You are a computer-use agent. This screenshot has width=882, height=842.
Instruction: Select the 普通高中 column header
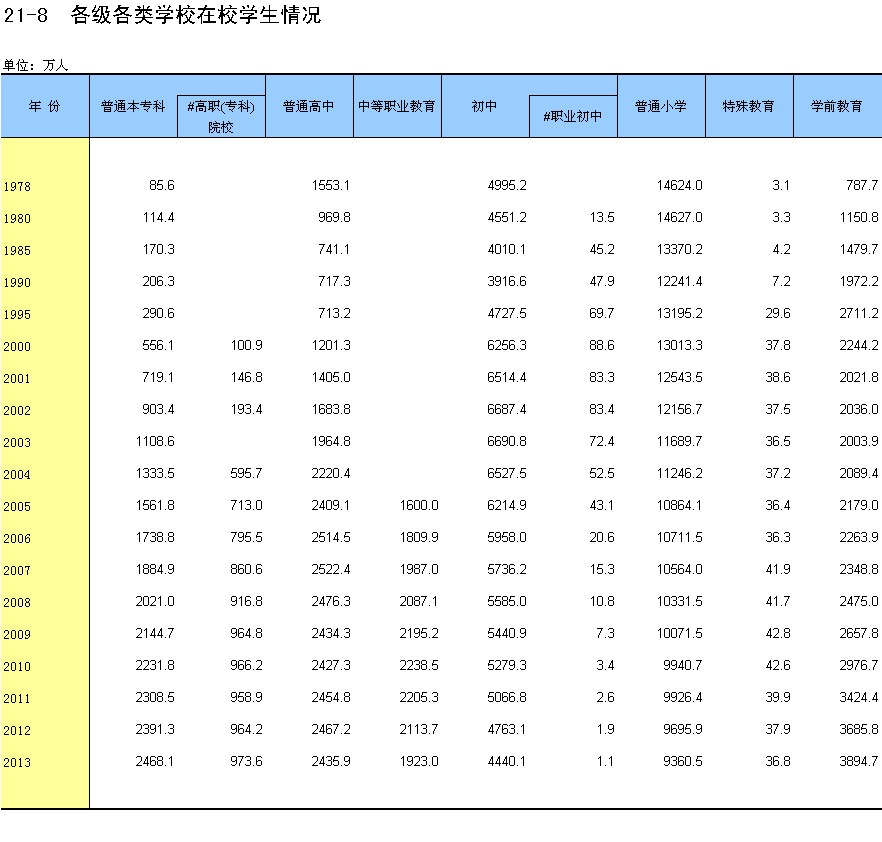tap(309, 106)
